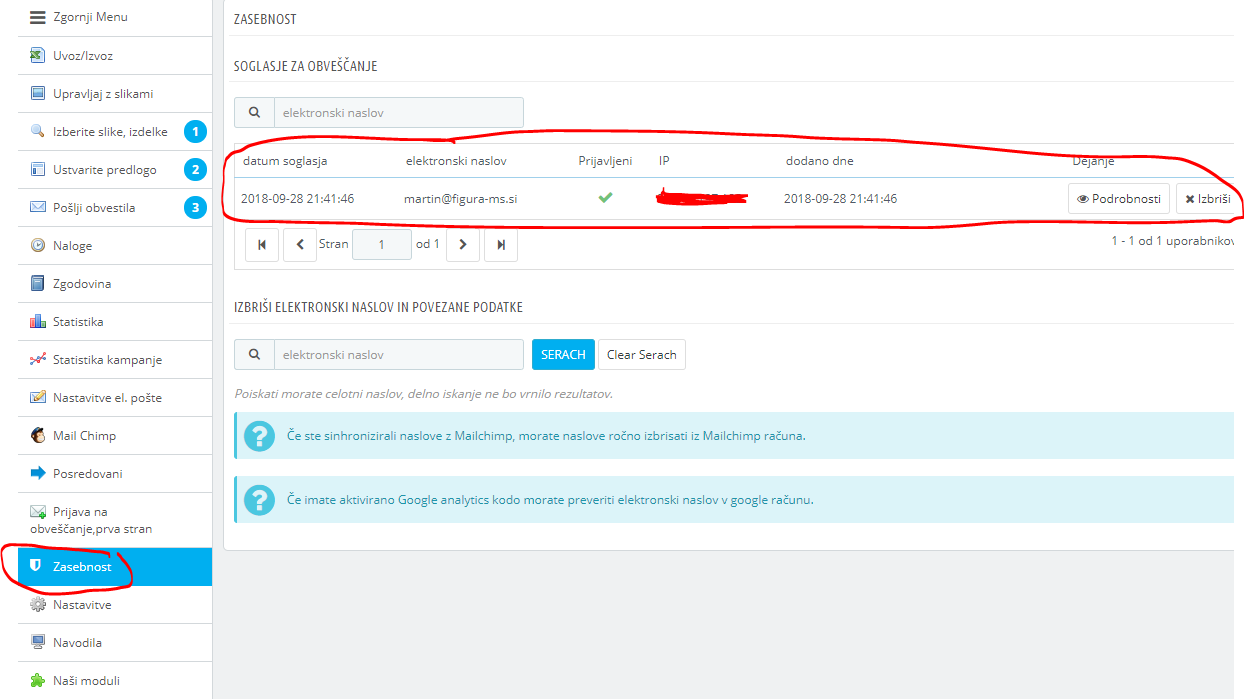Click the dodano dne column header
The height and width of the screenshot is (699, 1244).
820,161
